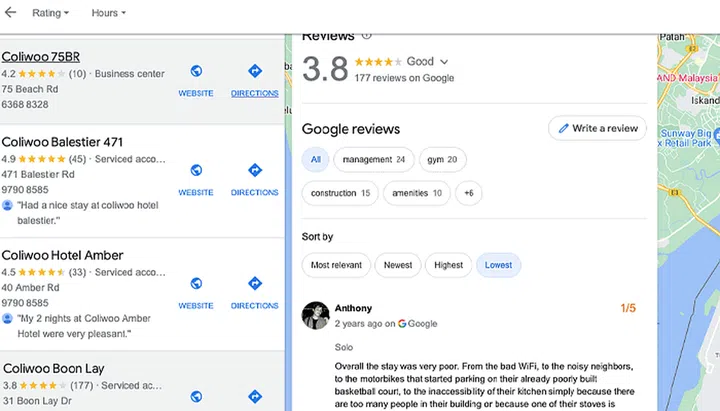The height and width of the screenshot is (411, 720).
Task: Sort reviews by Highest
Action: coord(448,265)
